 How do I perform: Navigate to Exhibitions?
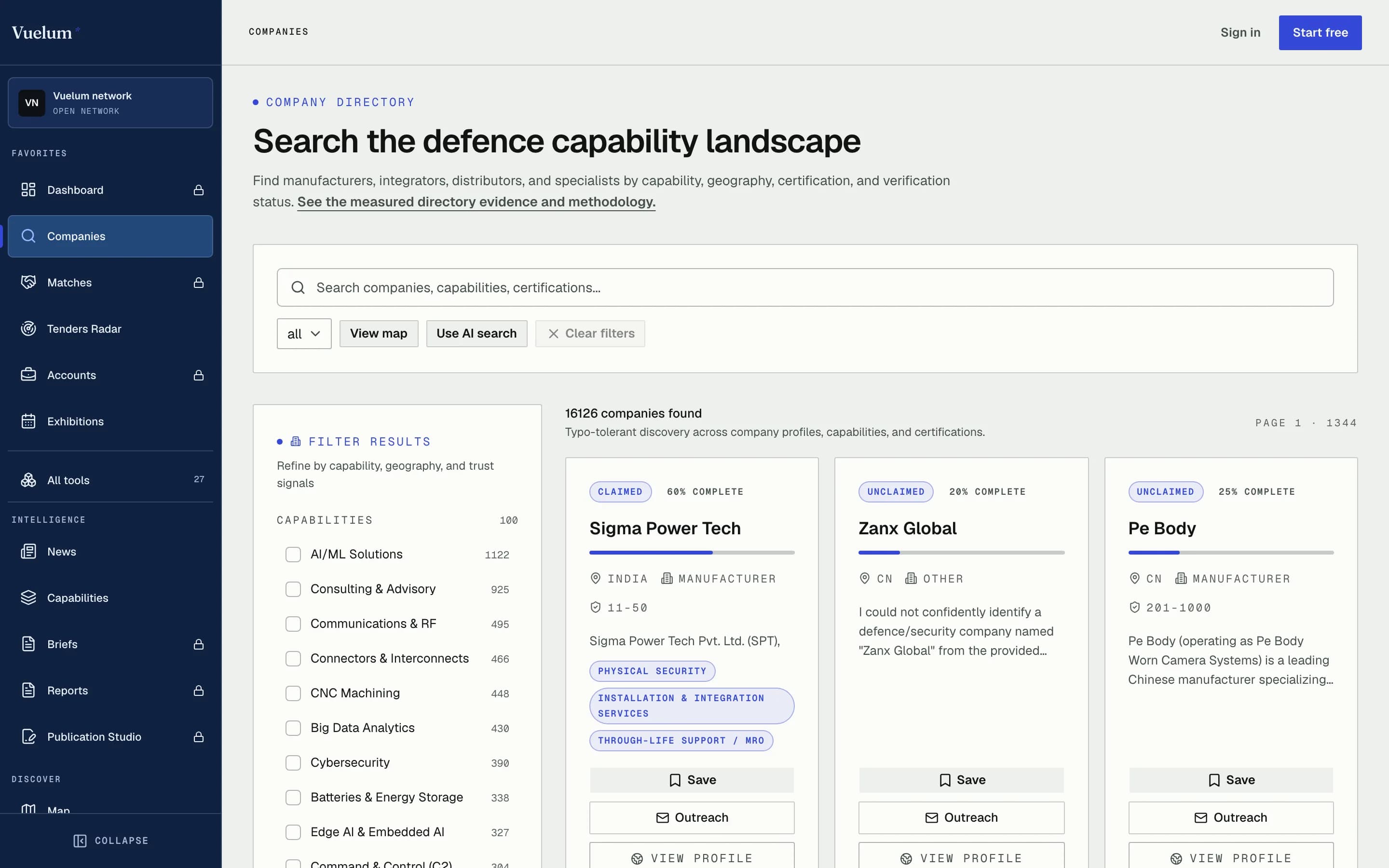point(110,421)
